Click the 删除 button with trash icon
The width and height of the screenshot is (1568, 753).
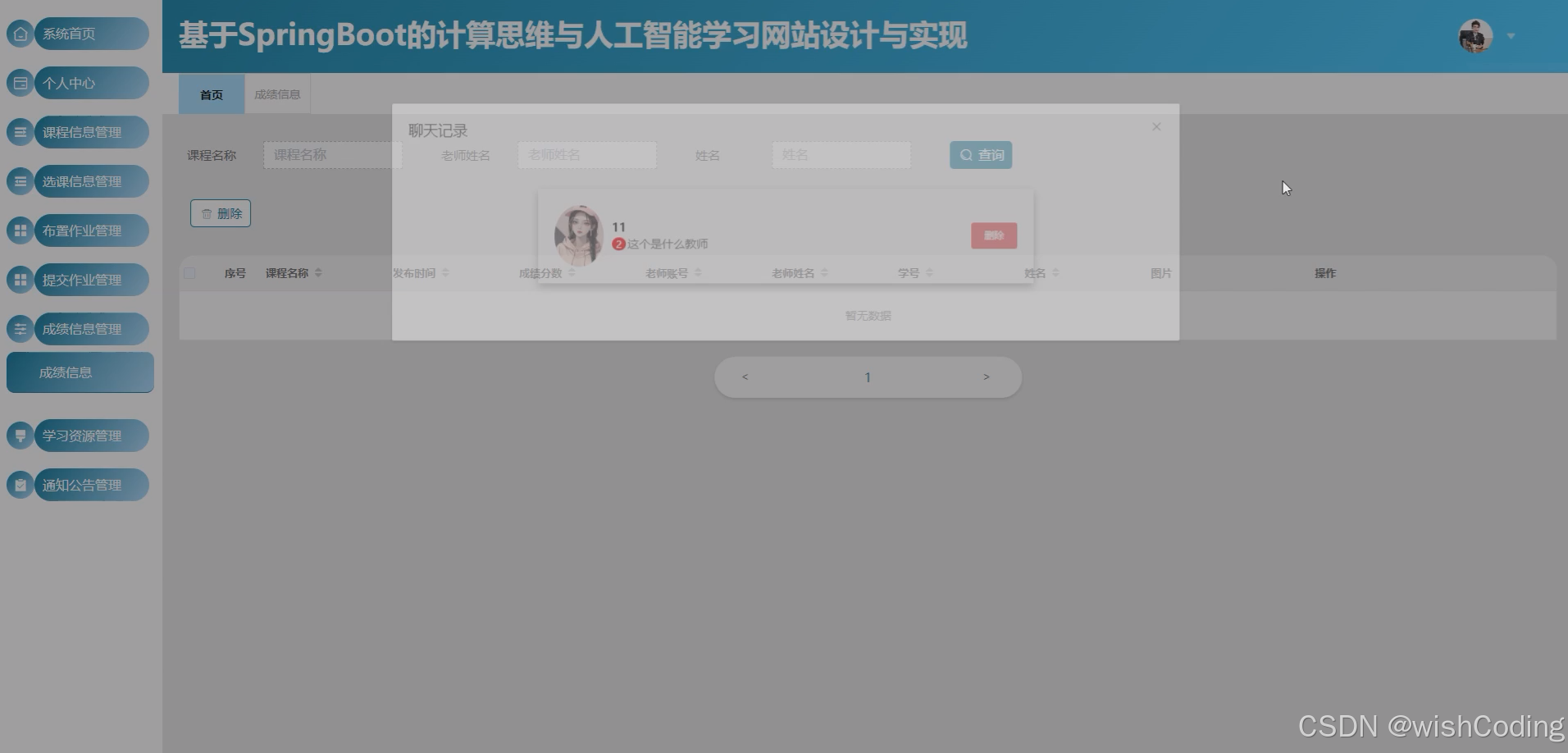click(x=221, y=213)
